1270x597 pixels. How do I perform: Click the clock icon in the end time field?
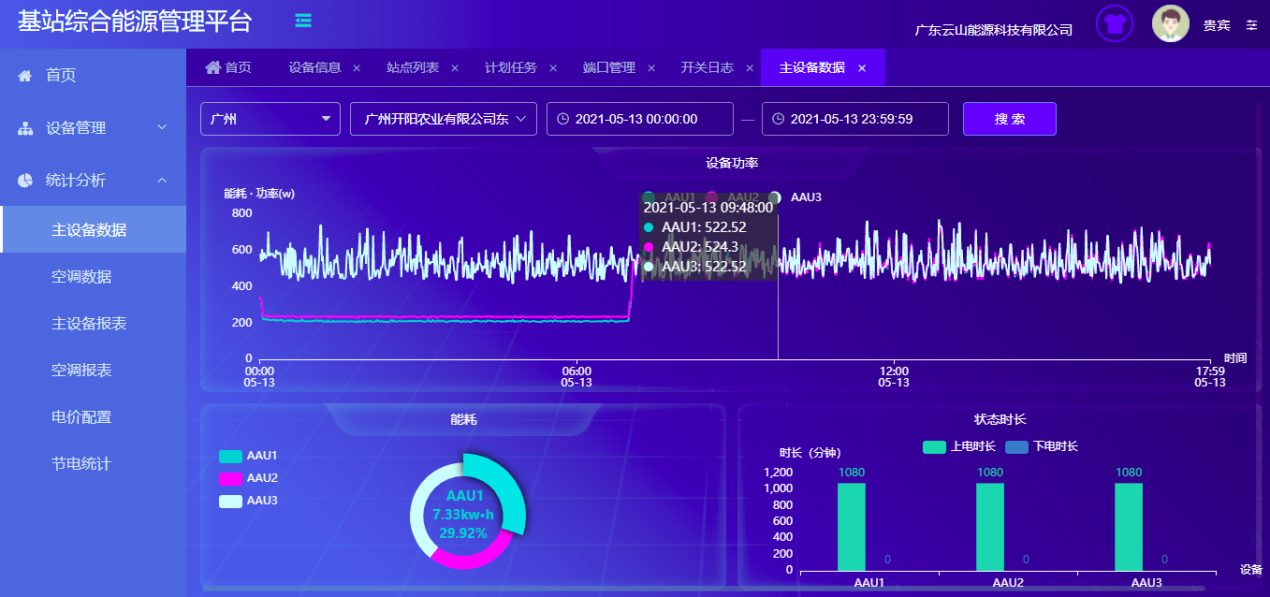pos(779,119)
